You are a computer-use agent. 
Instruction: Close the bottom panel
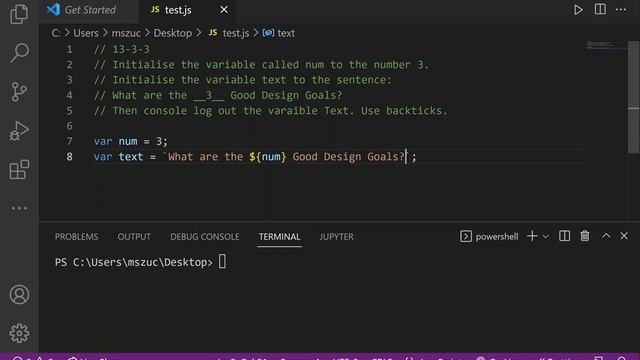click(x=624, y=236)
